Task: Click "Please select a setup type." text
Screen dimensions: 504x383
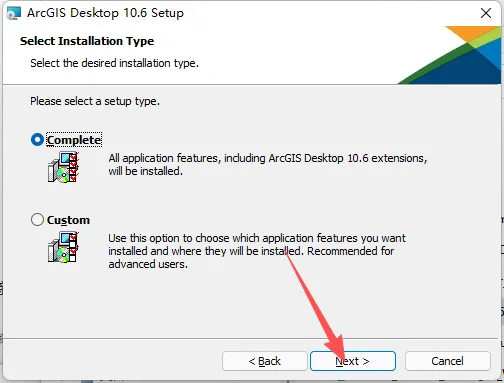Action: (95, 101)
